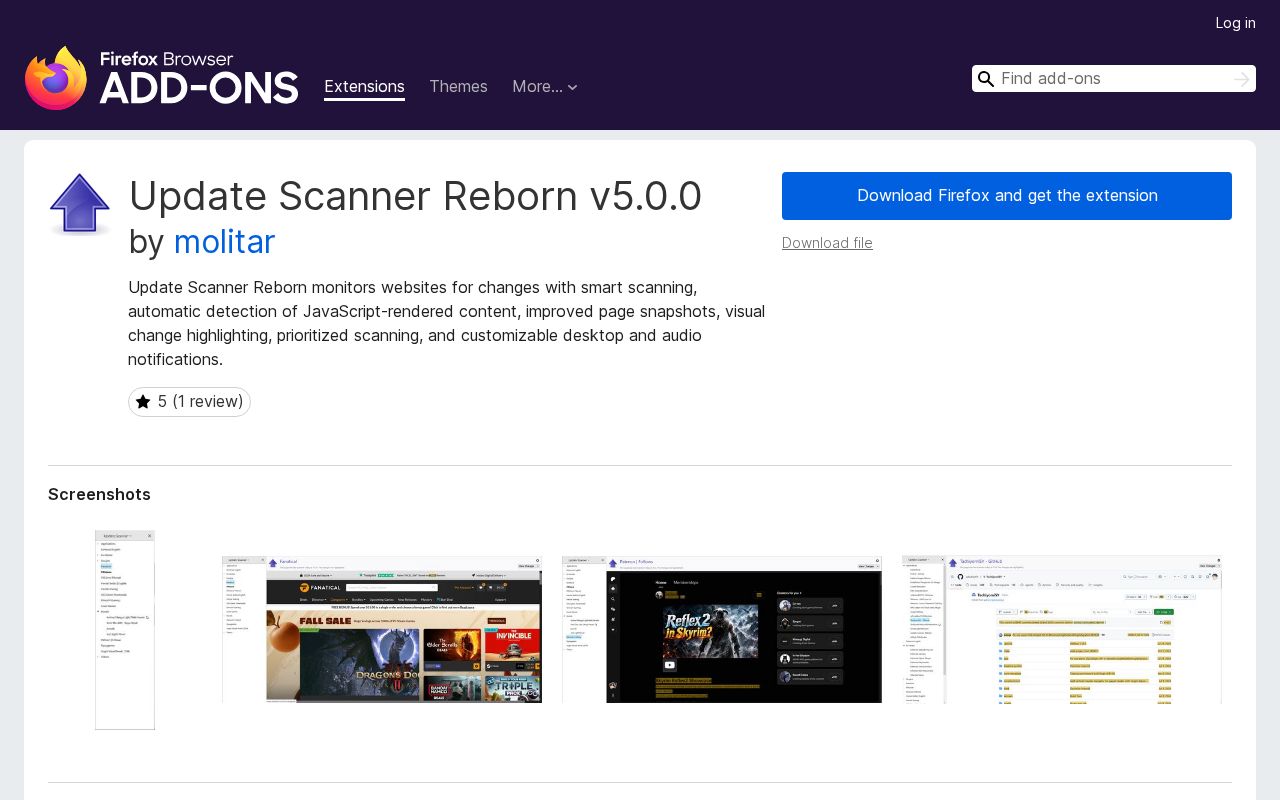Expand the More… dropdown menu
Viewport: 1280px width, 800px height.
point(545,87)
